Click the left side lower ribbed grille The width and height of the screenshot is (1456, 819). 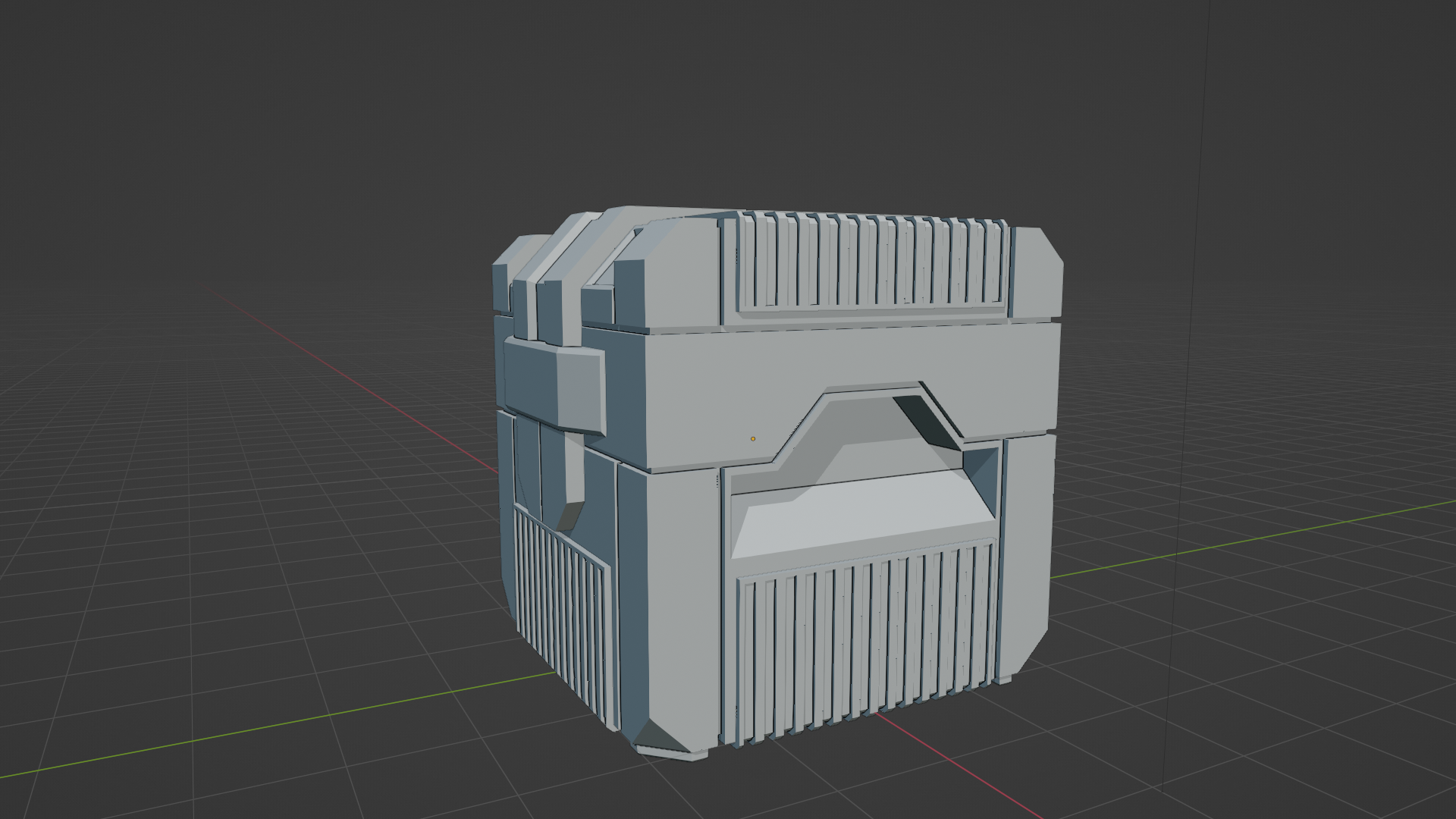coord(561,607)
